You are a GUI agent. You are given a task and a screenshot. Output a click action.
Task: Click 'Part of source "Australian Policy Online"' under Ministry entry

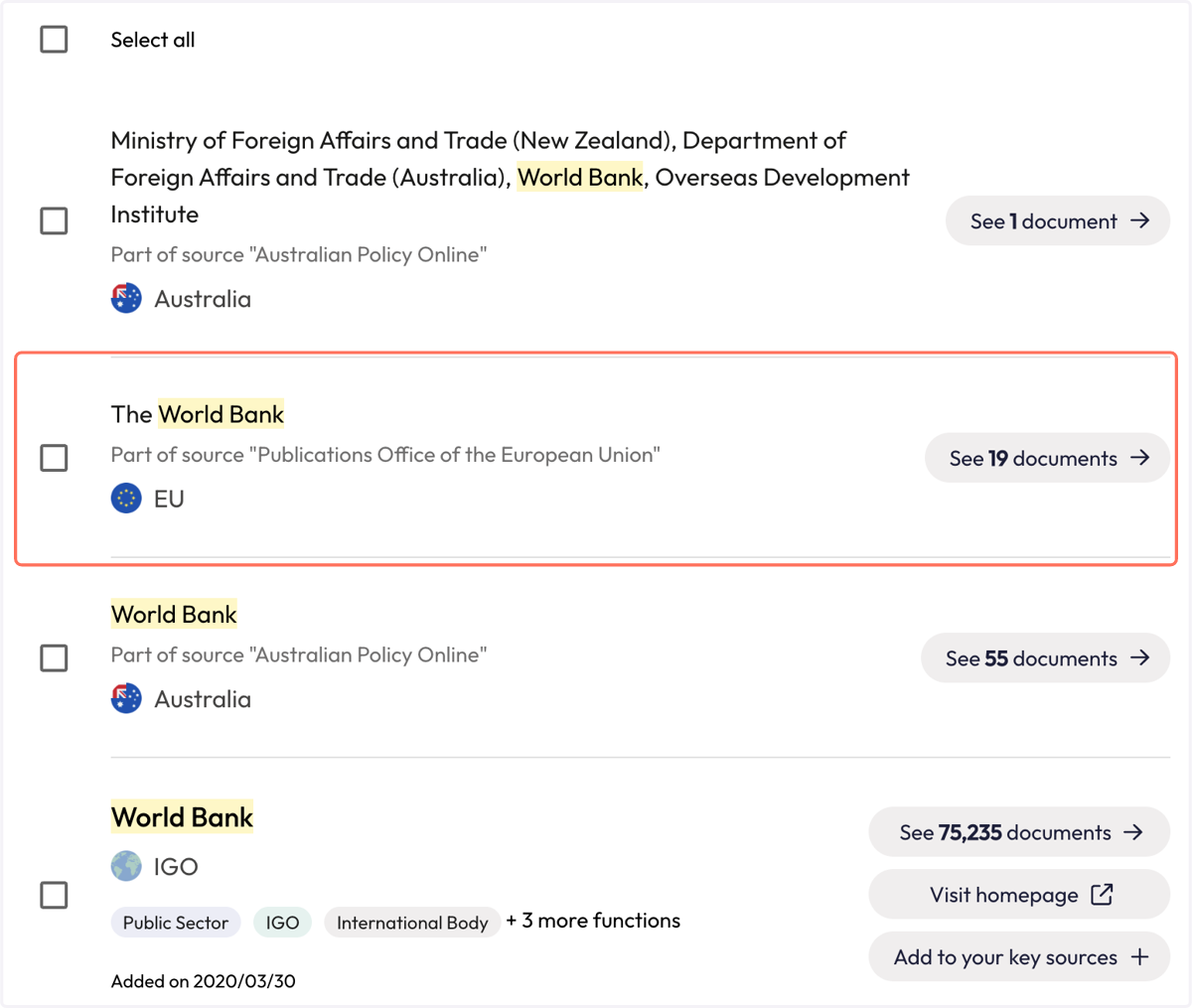pos(299,254)
